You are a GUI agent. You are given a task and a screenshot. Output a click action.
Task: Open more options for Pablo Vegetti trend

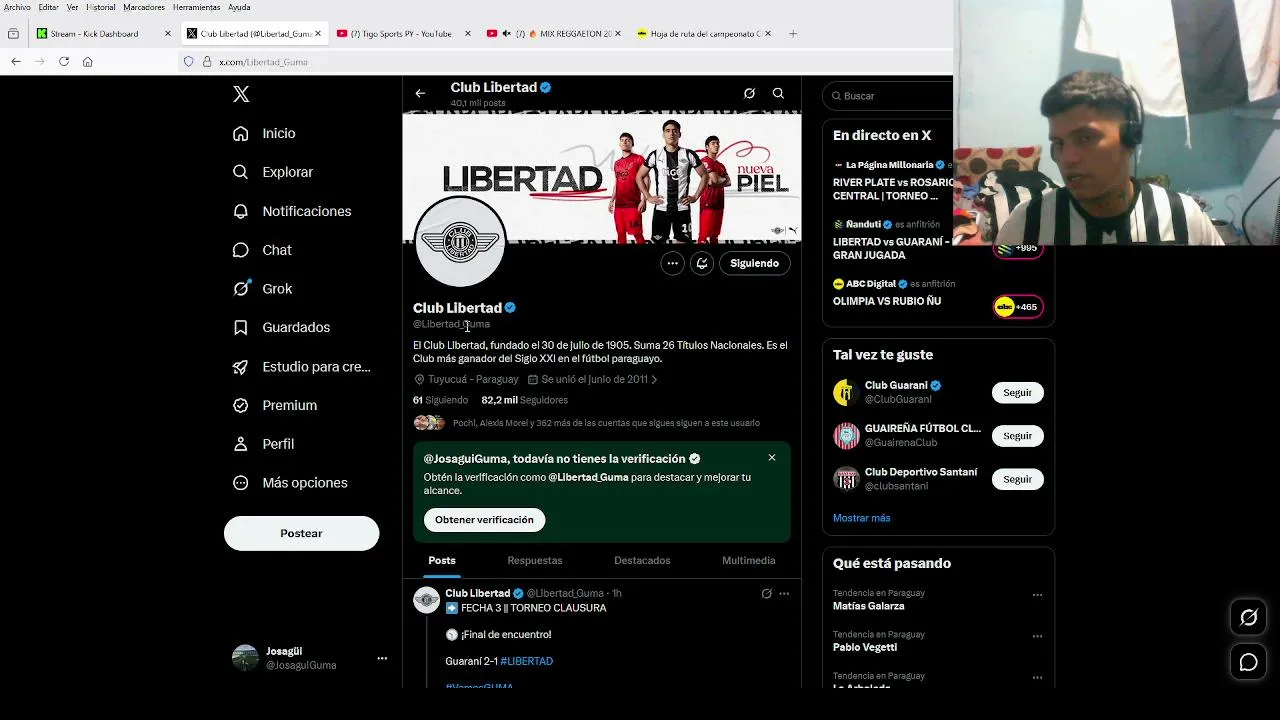1037,636
